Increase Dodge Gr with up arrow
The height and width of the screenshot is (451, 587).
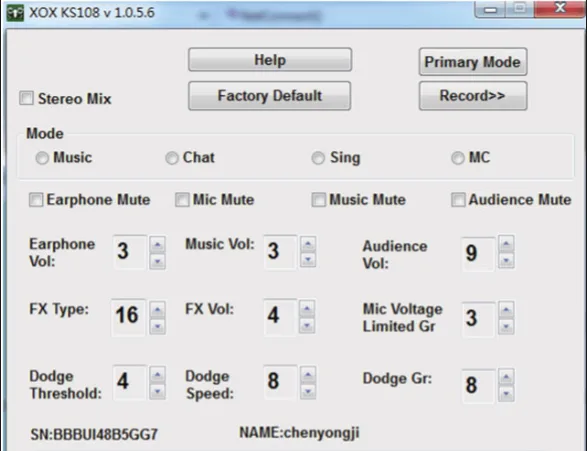pyautogui.click(x=506, y=377)
